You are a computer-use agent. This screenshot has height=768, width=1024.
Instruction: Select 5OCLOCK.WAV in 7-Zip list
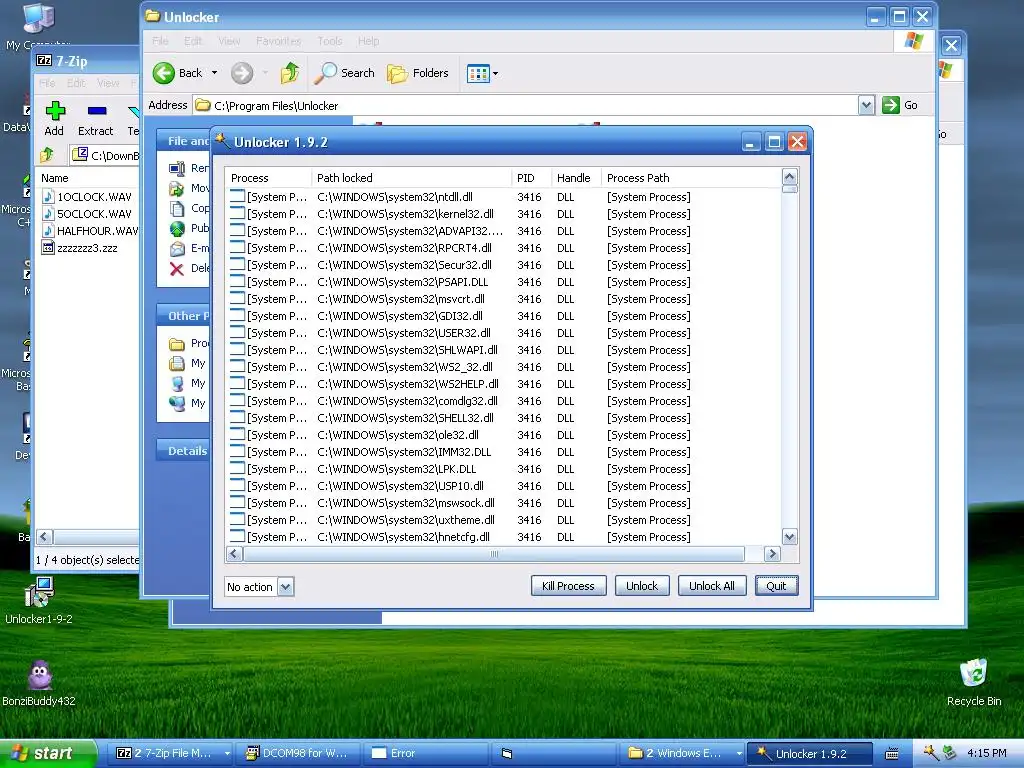pyautogui.click(x=94, y=214)
